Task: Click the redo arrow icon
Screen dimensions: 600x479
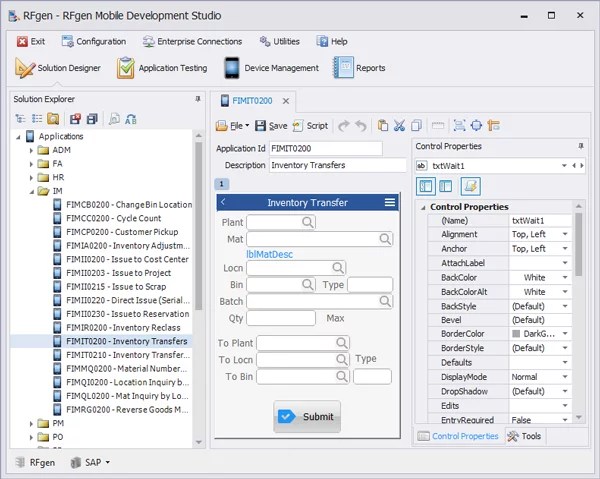Action: [344, 125]
